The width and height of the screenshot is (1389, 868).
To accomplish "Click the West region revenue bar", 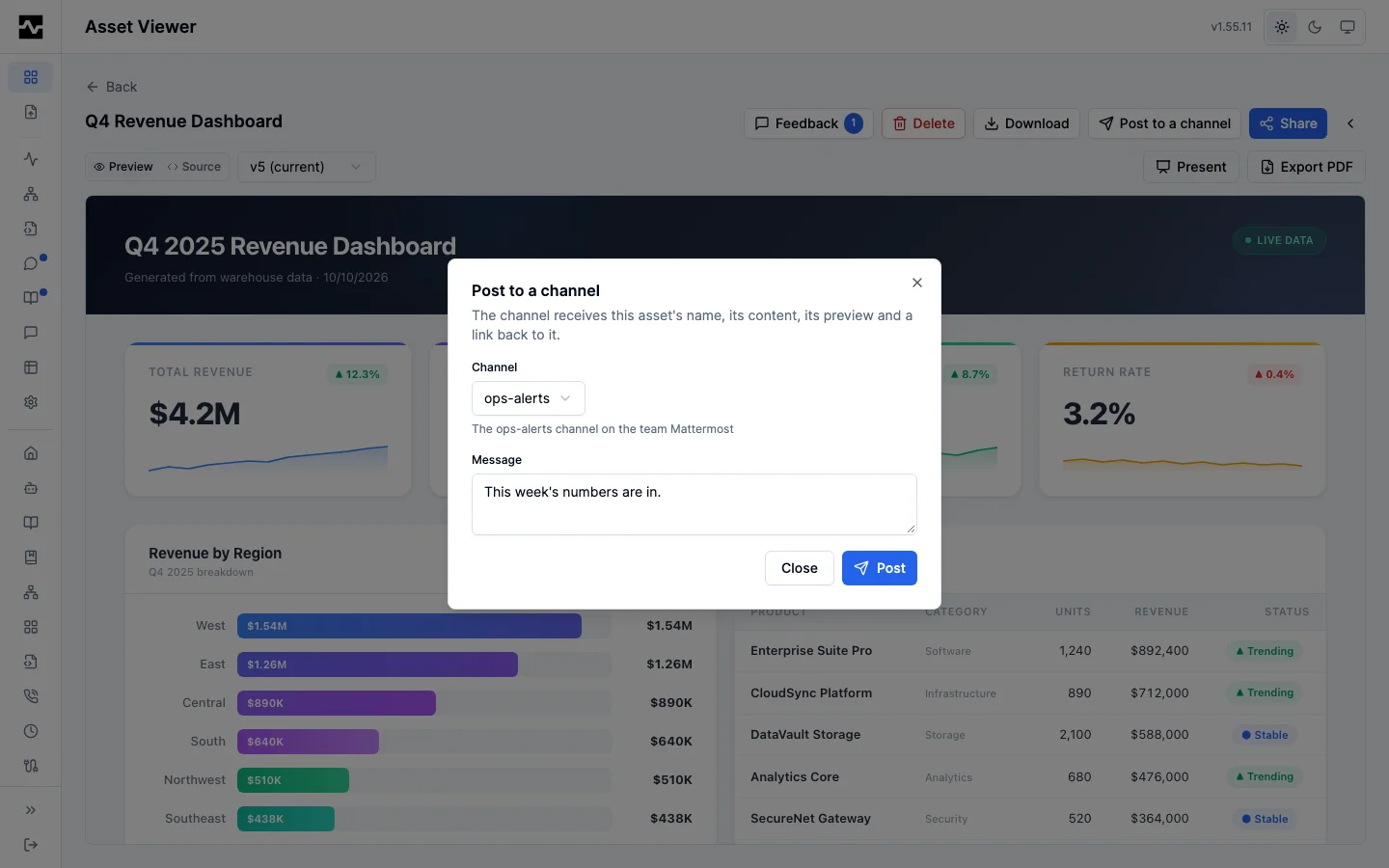I will [x=409, y=626].
